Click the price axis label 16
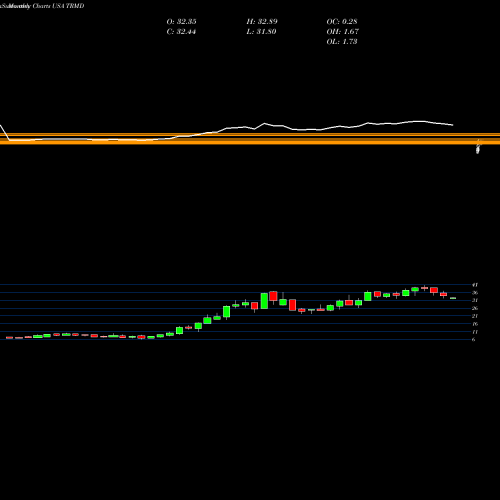This screenshot has height=500, width=500. 475,324
